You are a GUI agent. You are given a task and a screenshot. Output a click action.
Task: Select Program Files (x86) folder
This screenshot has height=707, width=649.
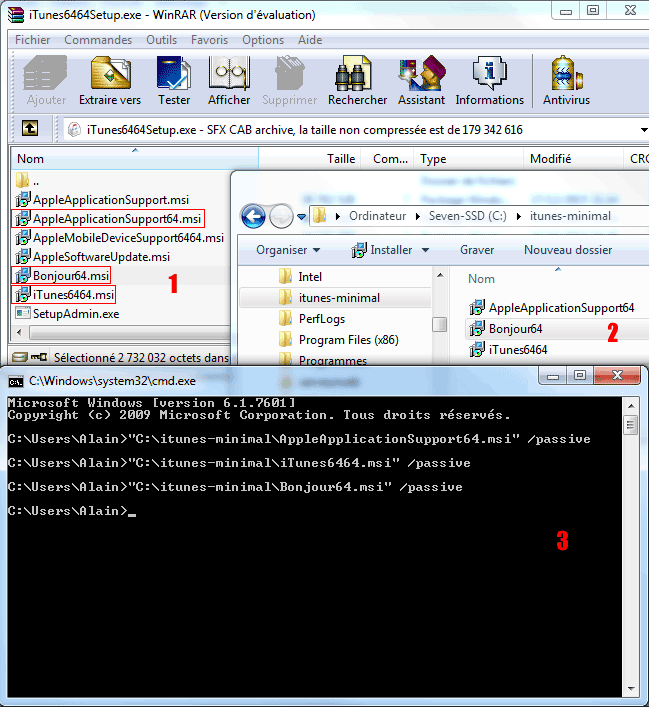click(x=339, y=340)
